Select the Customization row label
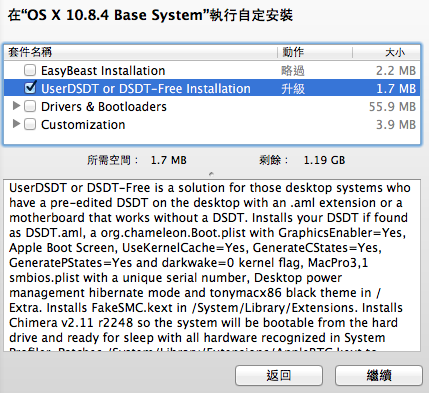Screen dimensions: 429x393 [x=83, y=125]
